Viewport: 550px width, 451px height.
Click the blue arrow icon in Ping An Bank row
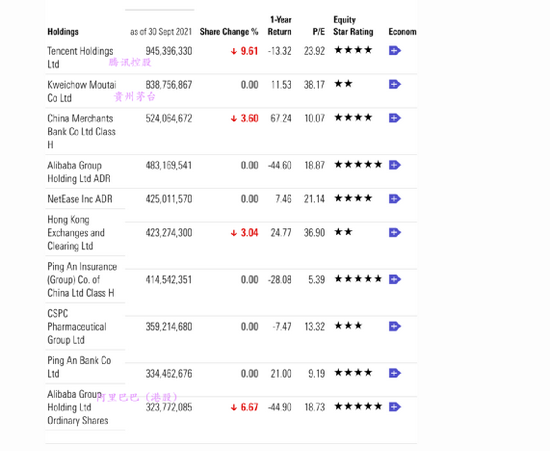tap(395, 373)
